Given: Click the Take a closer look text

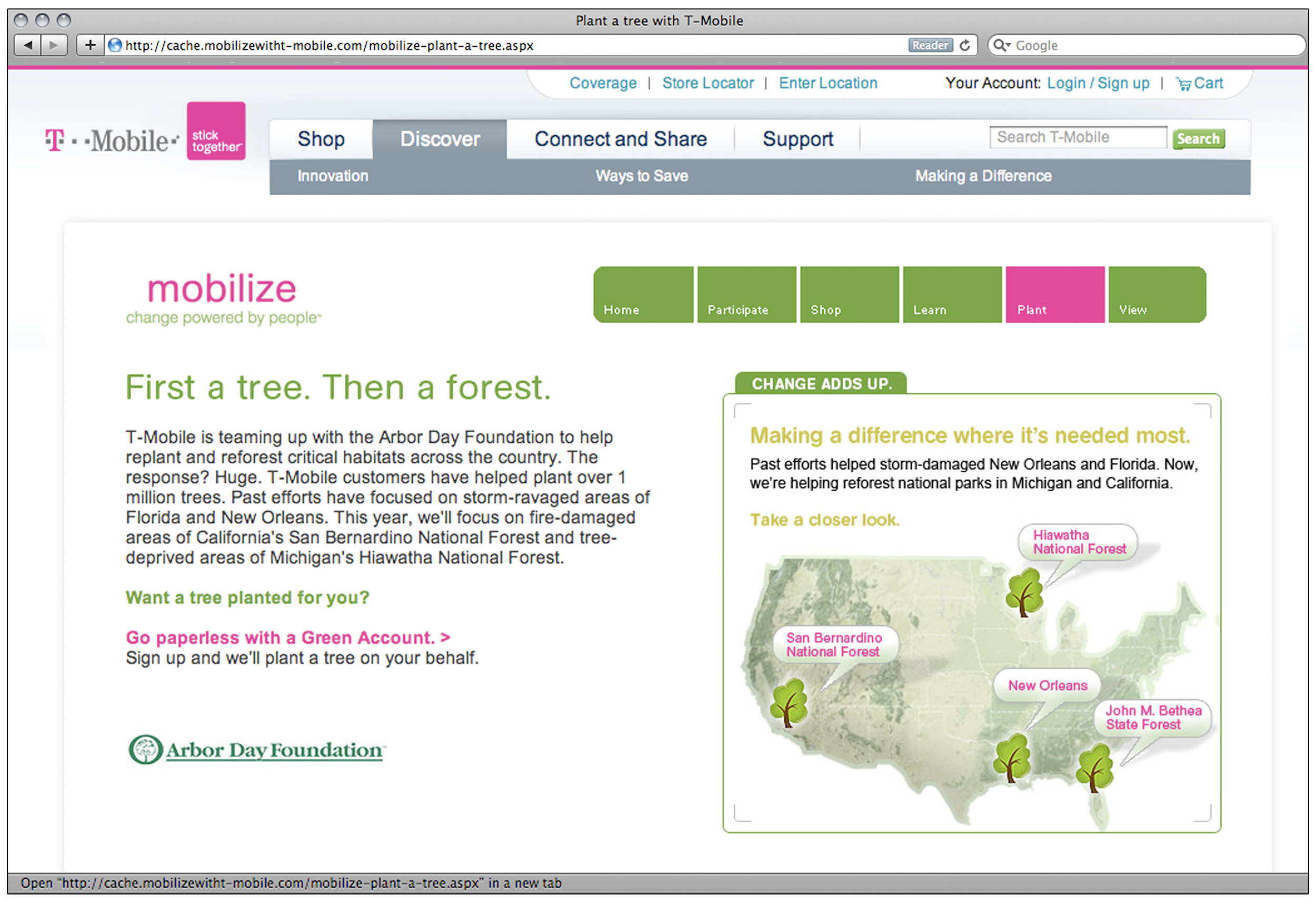Looking at the screenshot, I should pyautogui.click(x=824, y=520).
